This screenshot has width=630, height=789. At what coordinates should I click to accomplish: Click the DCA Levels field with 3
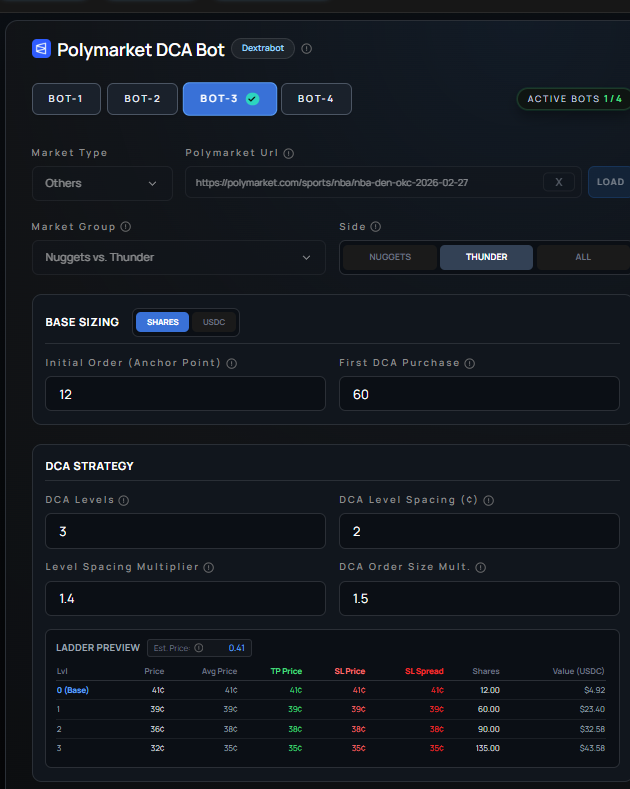(185, 531)
